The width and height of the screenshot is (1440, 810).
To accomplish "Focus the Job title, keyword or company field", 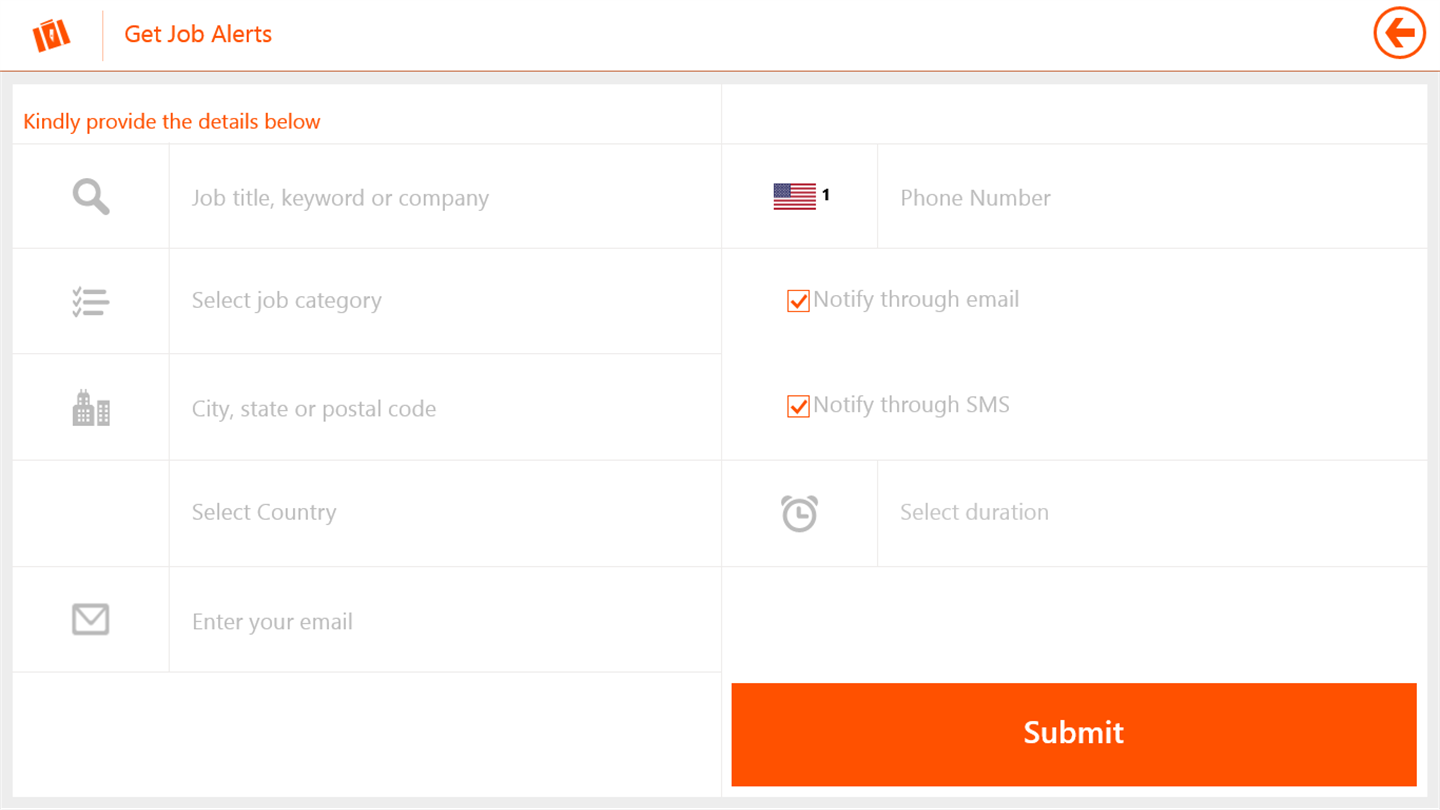I will pyautogui.click(x=444, y=198).
